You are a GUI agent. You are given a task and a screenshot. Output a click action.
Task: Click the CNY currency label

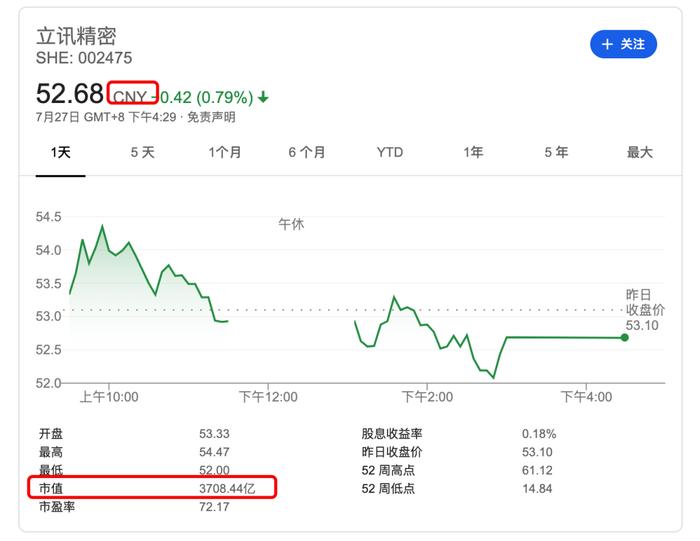130,96
